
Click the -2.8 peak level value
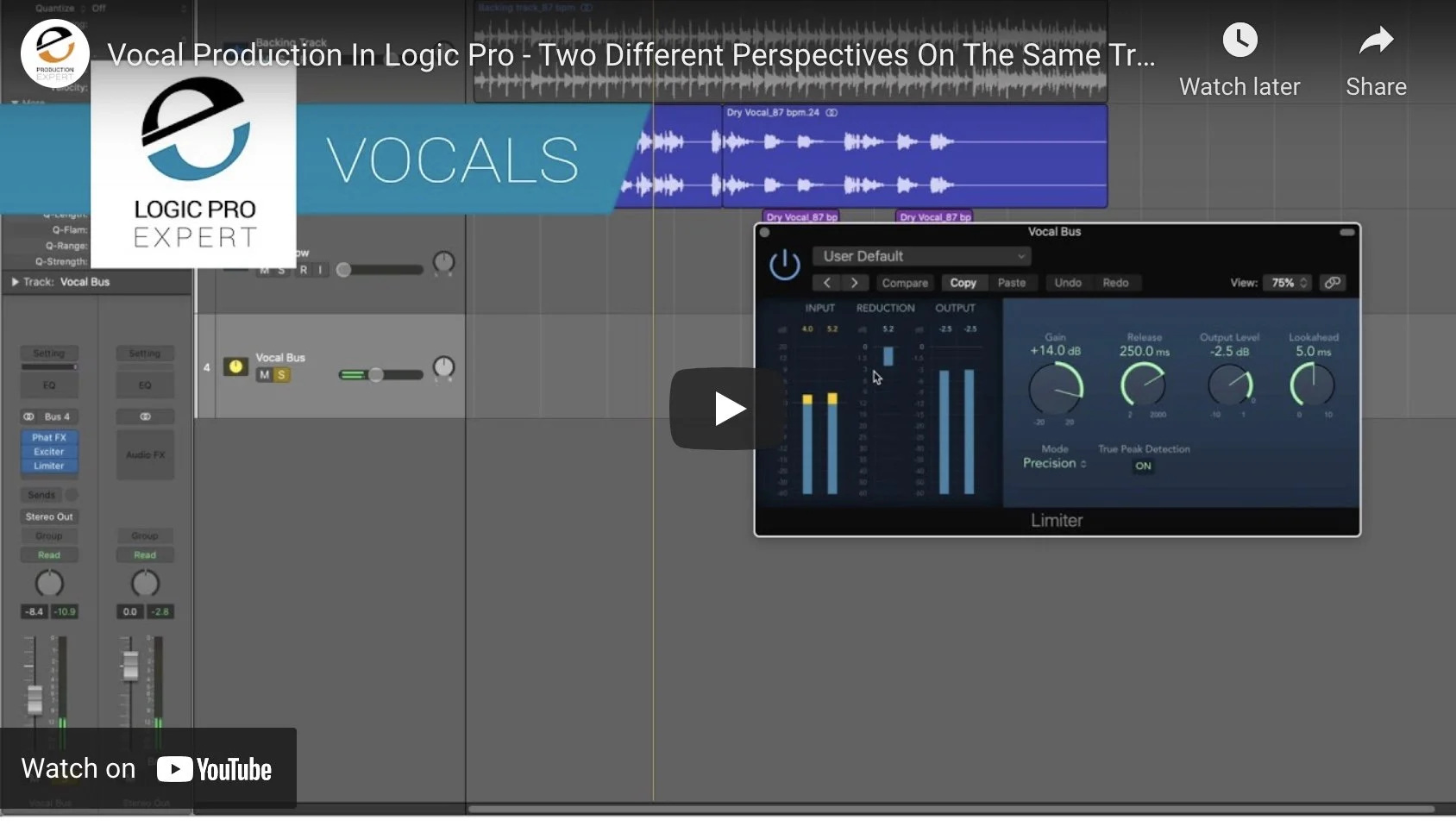coord(160,611)
